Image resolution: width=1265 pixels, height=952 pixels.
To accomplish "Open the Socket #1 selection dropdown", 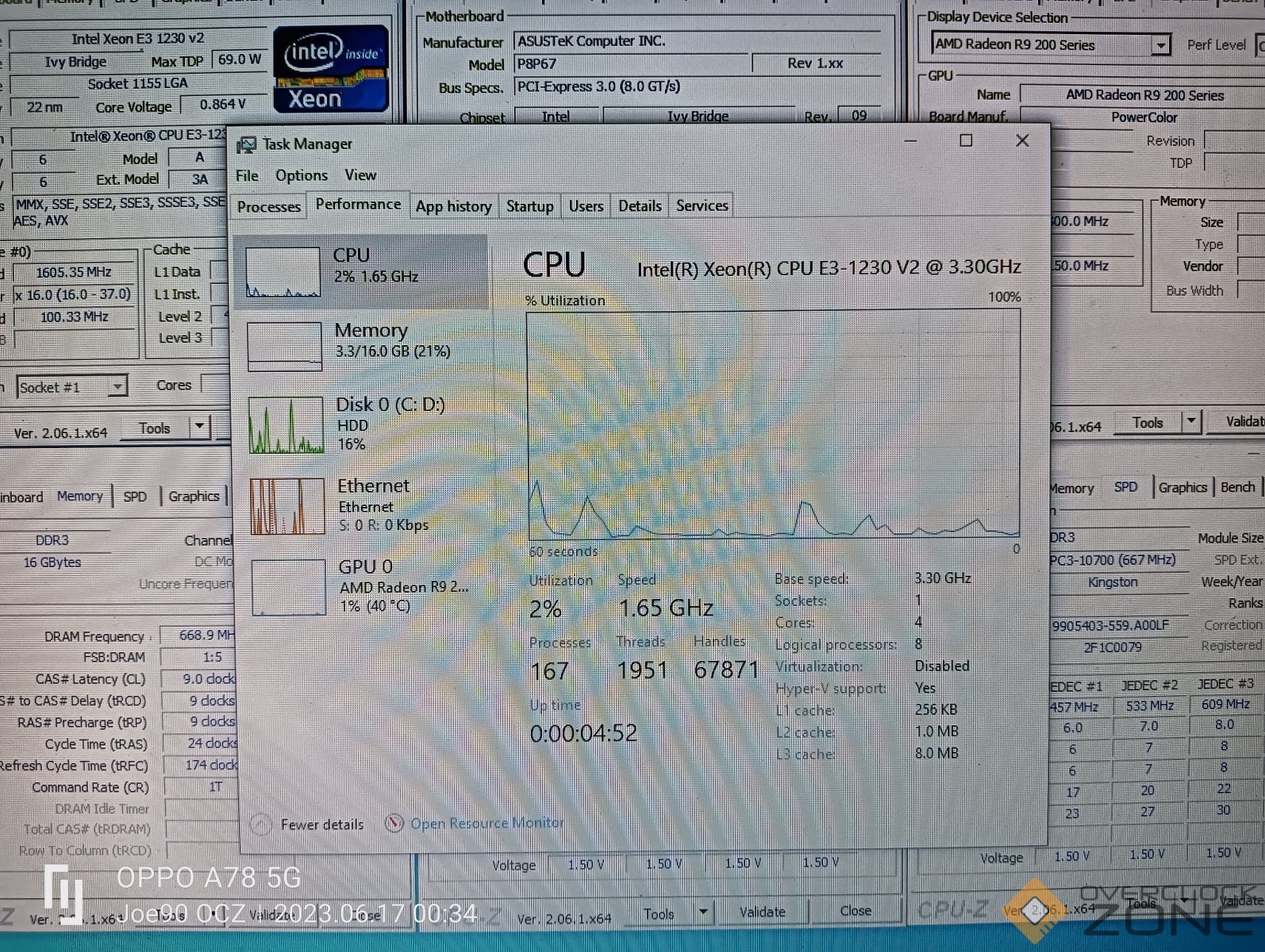I will click(117, 386).
